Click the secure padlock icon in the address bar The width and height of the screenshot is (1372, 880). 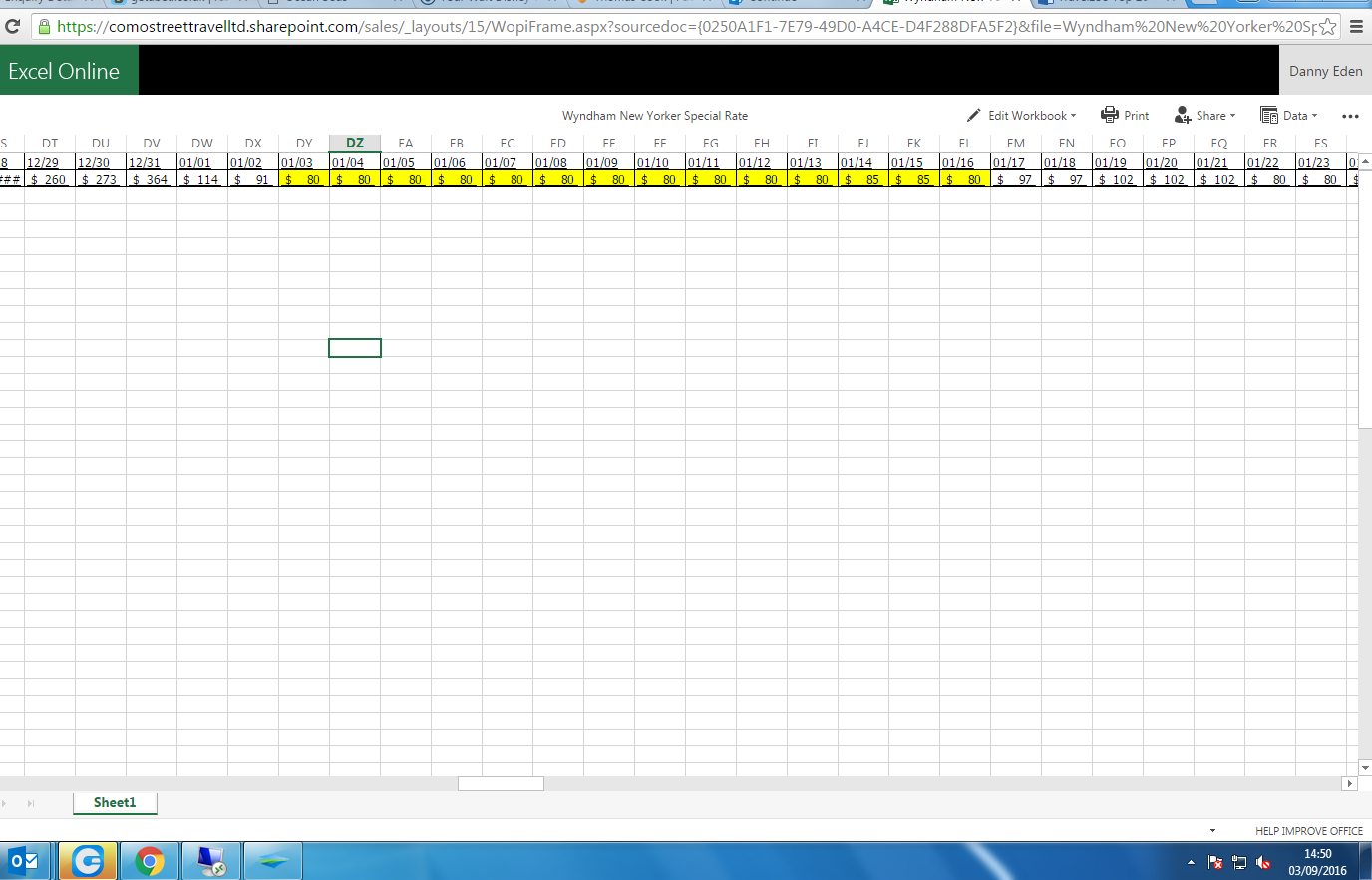click(x=44, y=27)
